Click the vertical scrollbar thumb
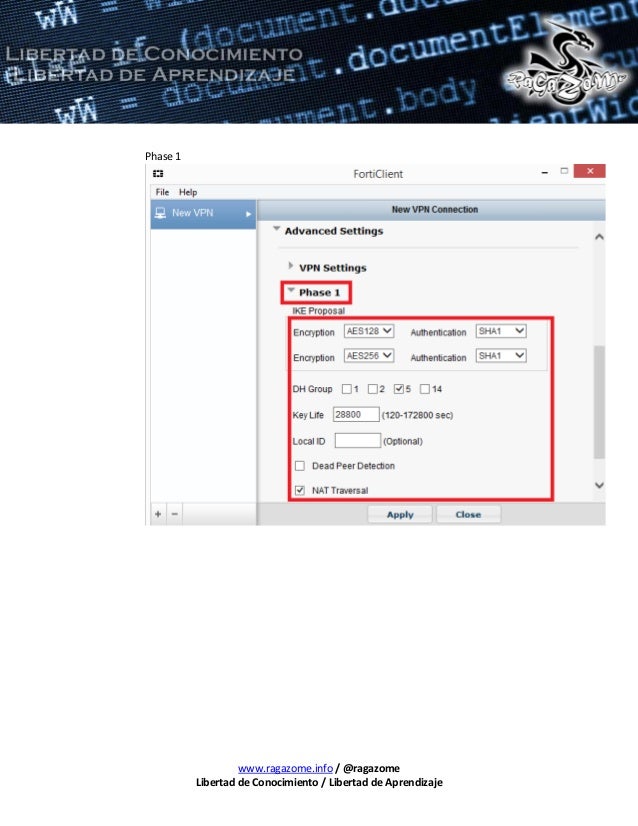 pyautogui.click(x=599, y=402)
